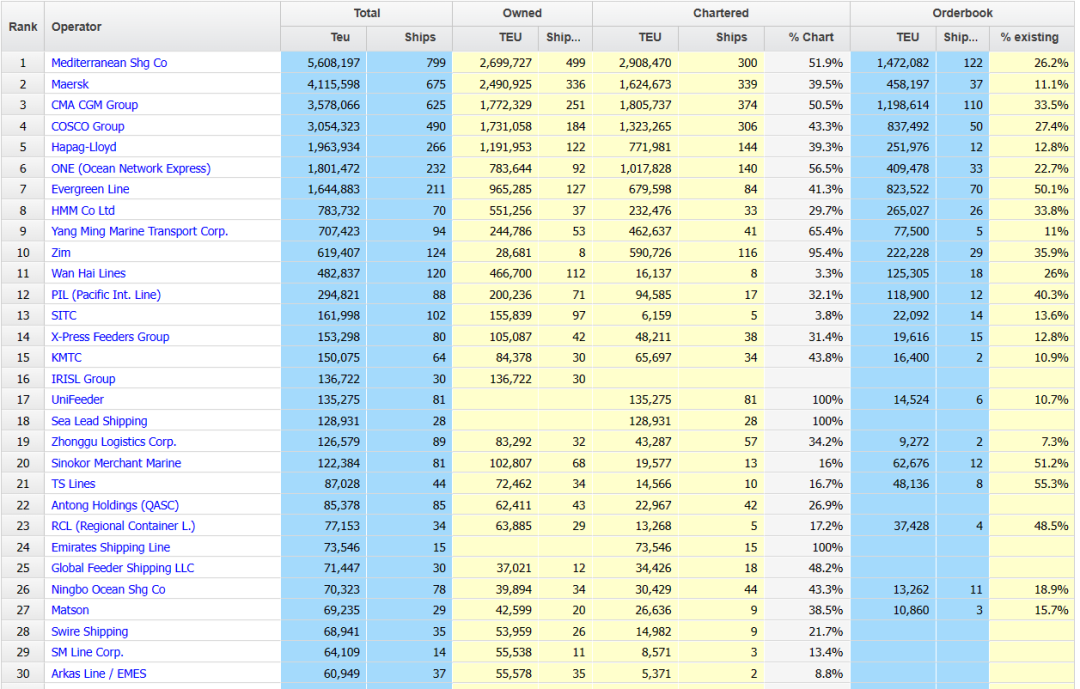Click Ningbo Ocean Shg Co link
Image resolution: width=1080 pixels, height=689 pixels.
[108, 588]
